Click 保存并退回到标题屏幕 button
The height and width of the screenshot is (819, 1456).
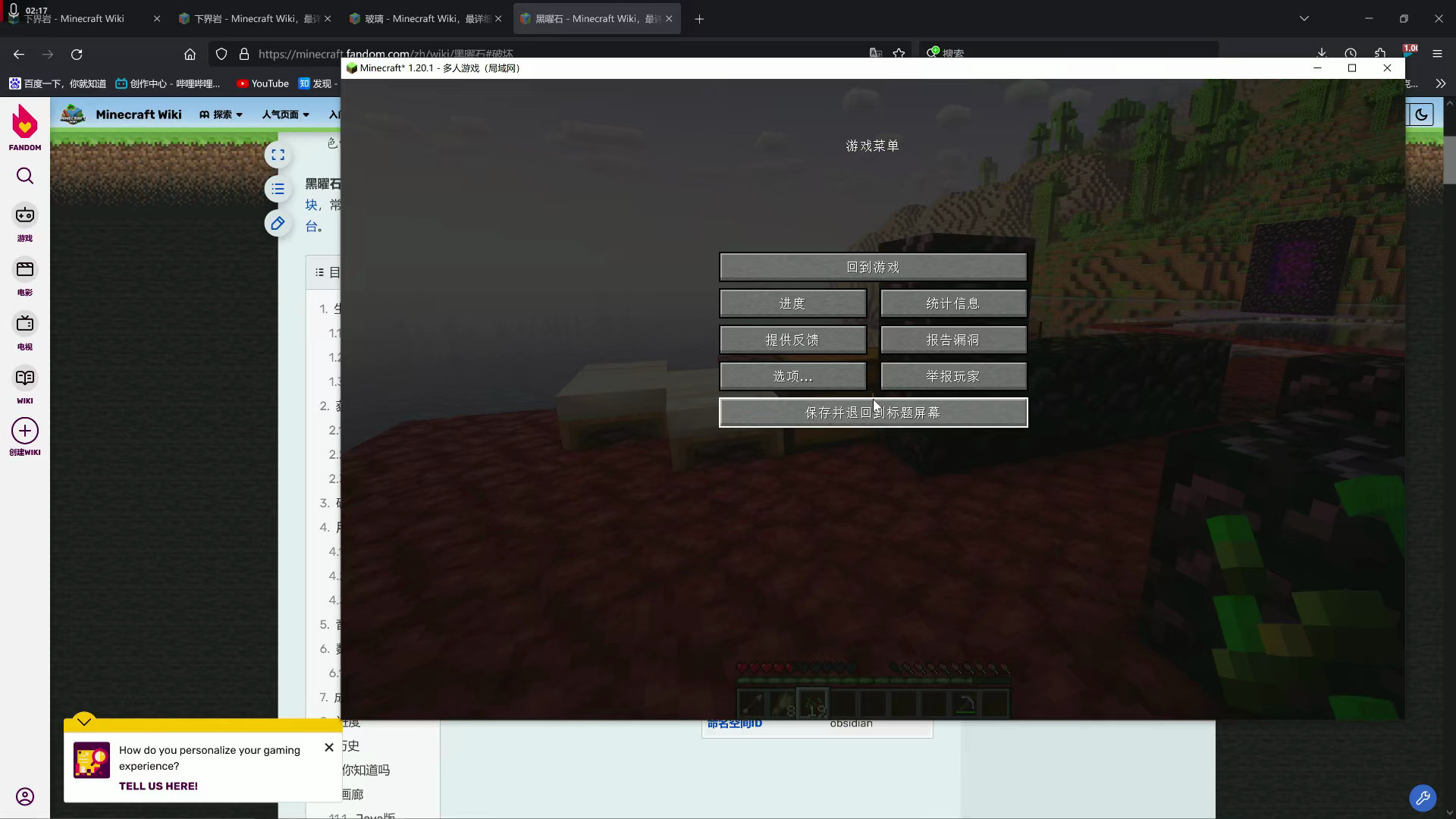pos(873,413)
